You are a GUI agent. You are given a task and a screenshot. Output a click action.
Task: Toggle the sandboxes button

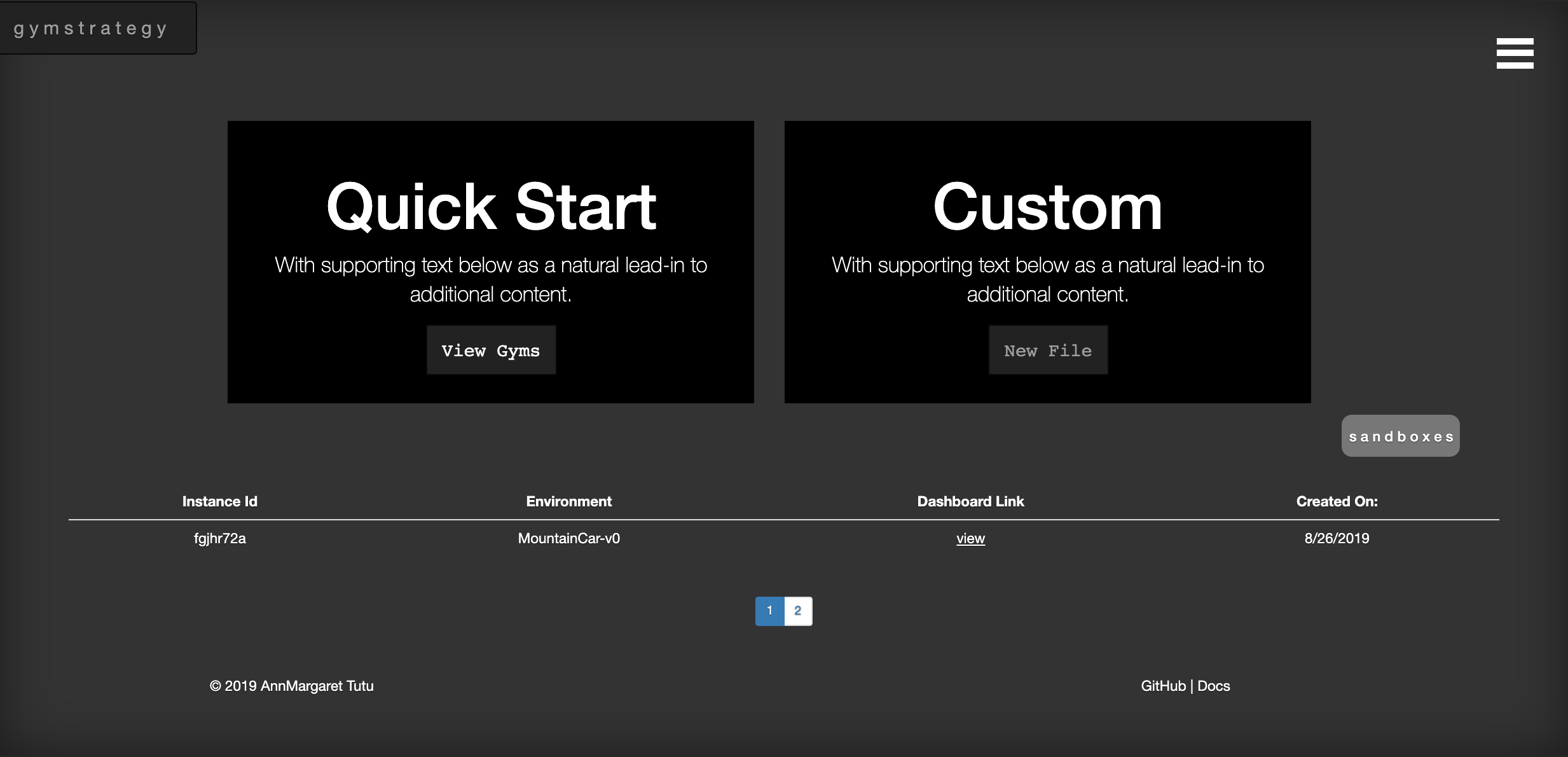click(x=1400, y=436)
